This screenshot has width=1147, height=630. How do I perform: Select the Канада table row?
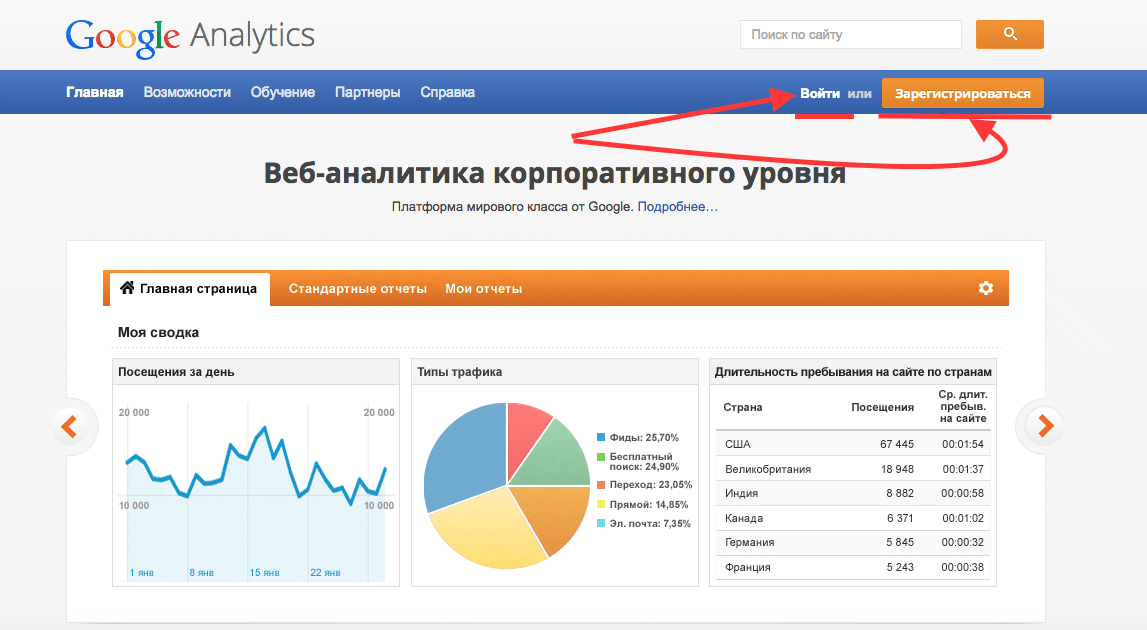853,518
